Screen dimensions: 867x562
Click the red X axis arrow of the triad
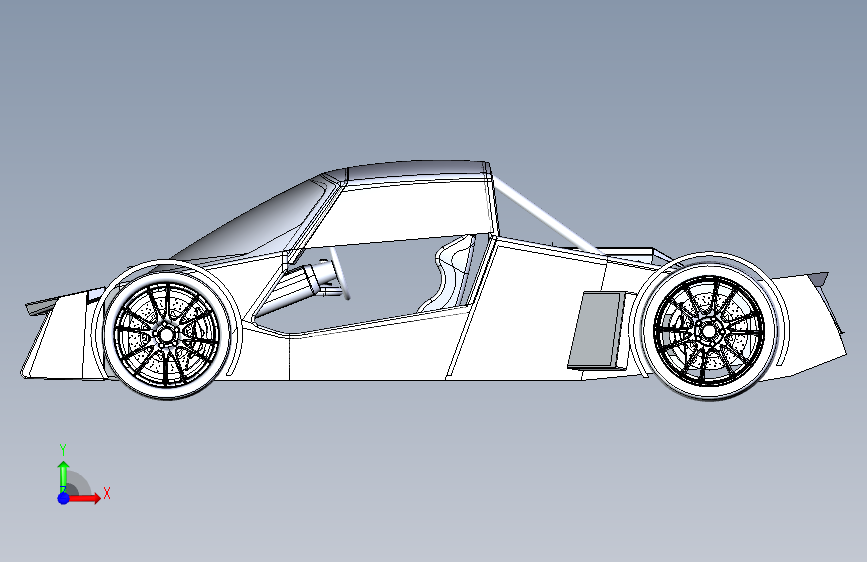(x=85, y=498)
